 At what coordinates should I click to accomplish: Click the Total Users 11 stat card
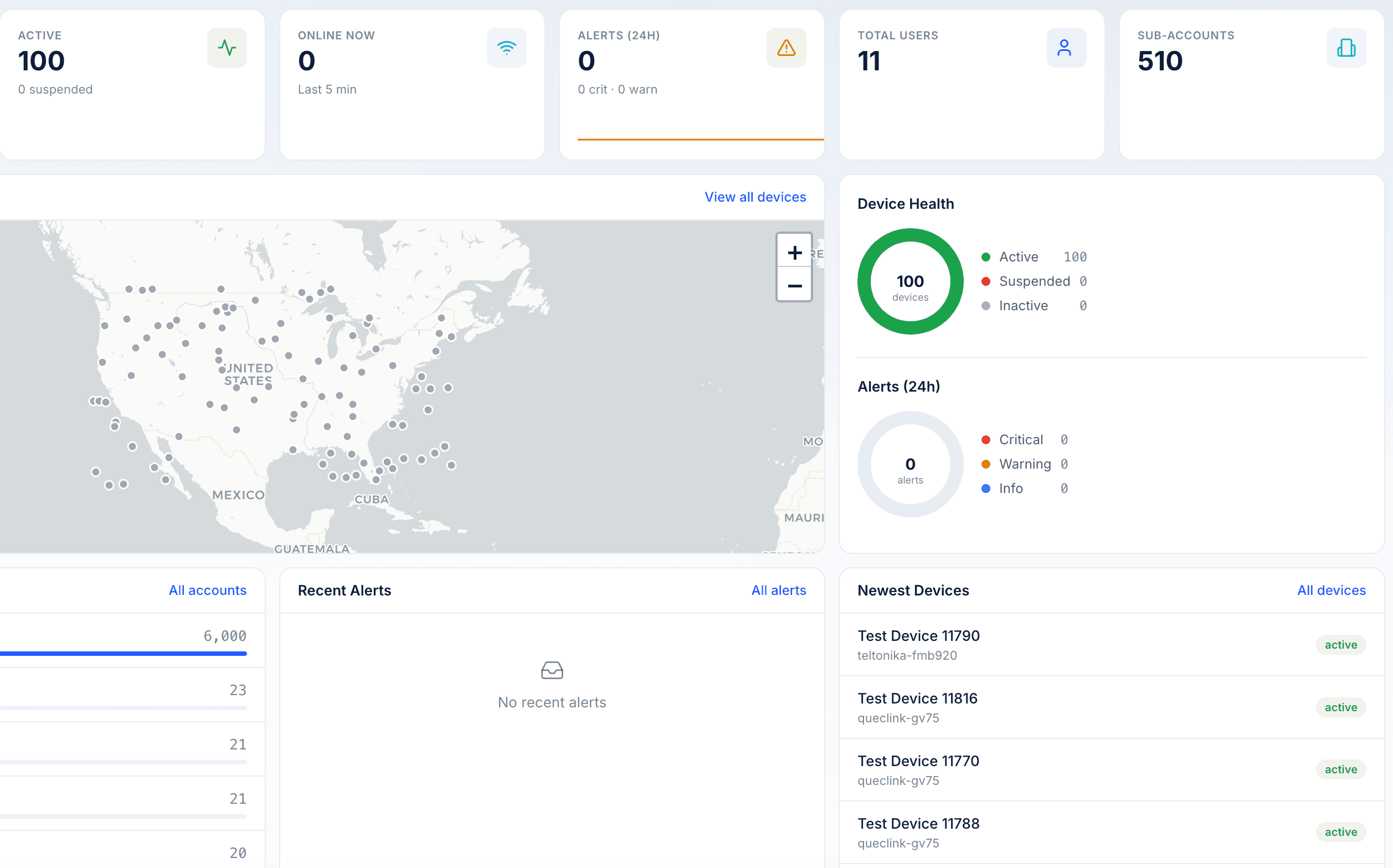click(x=971, y=84)
